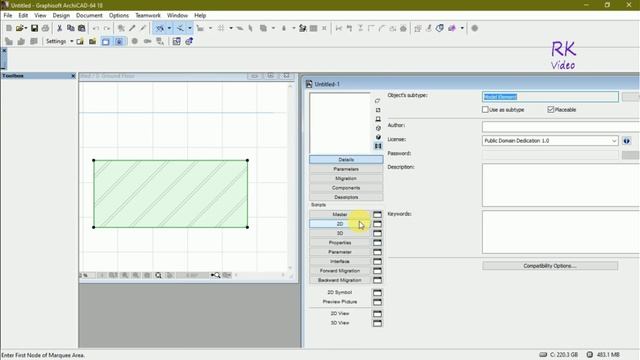Open new window for 3D View

[377, 323]
